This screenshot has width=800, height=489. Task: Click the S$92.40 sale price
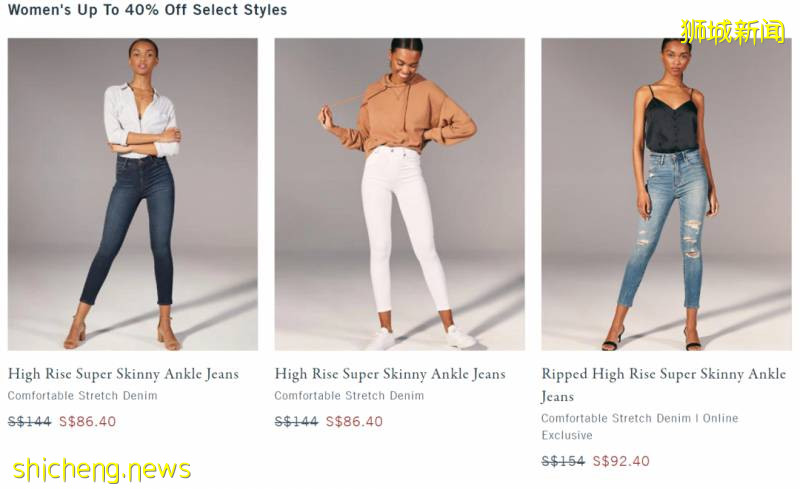click(x=621, y=461)
